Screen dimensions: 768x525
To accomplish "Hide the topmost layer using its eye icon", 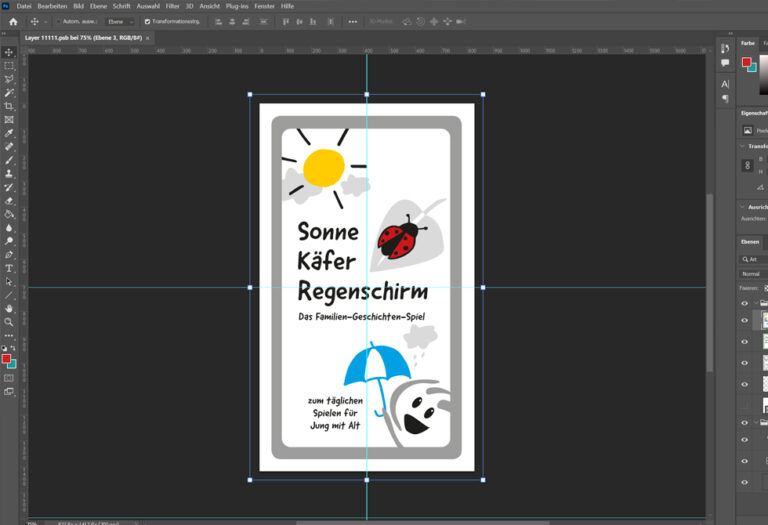I will tap(744, 303).
